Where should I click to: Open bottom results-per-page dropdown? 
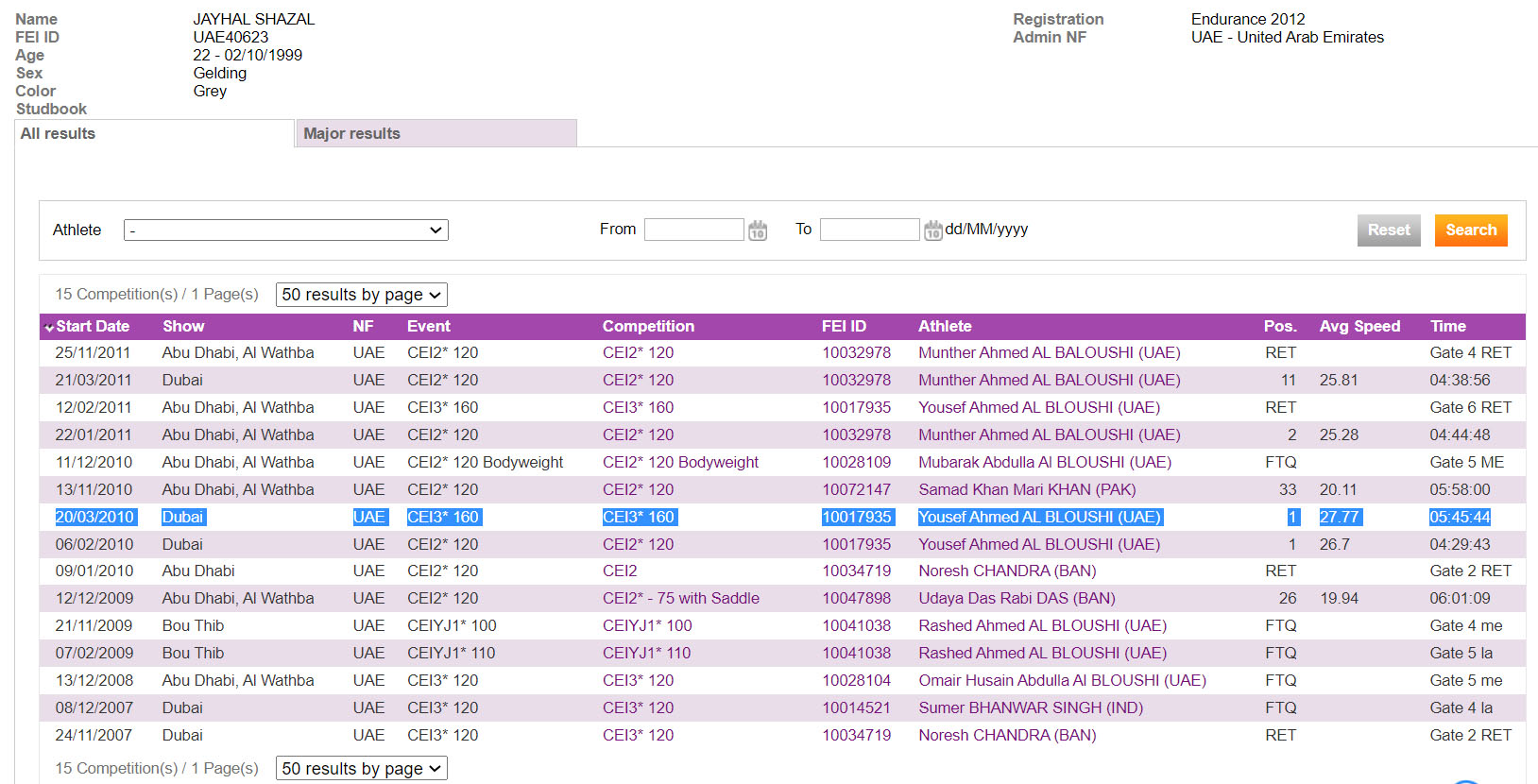[361, 769]
